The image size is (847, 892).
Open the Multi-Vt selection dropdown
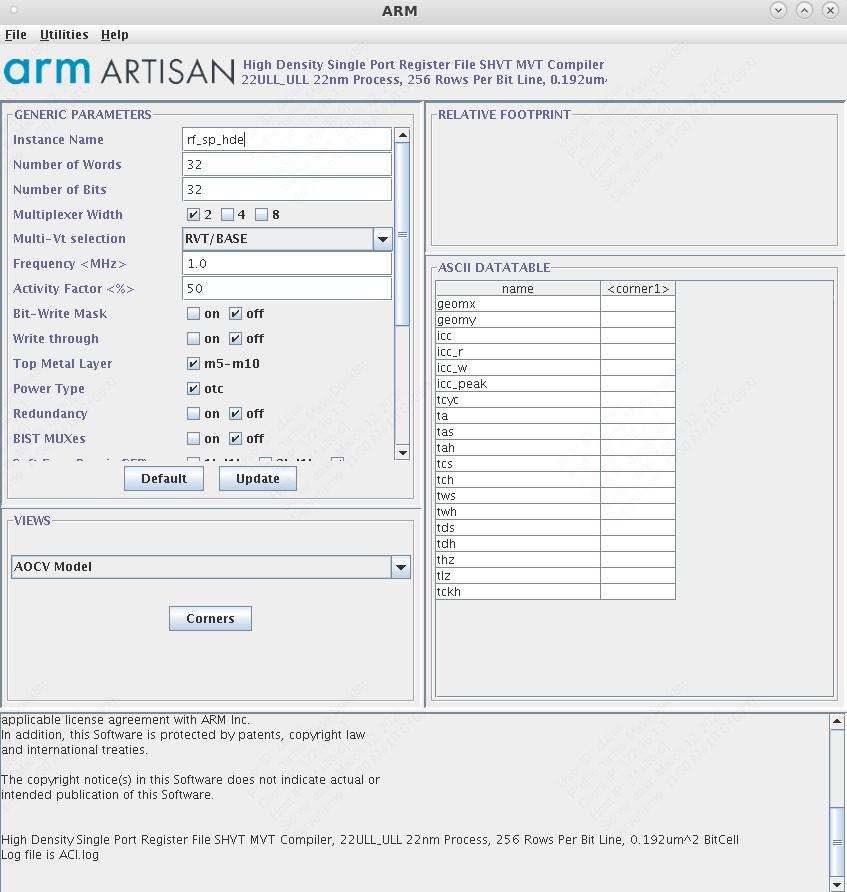[382, 239]
